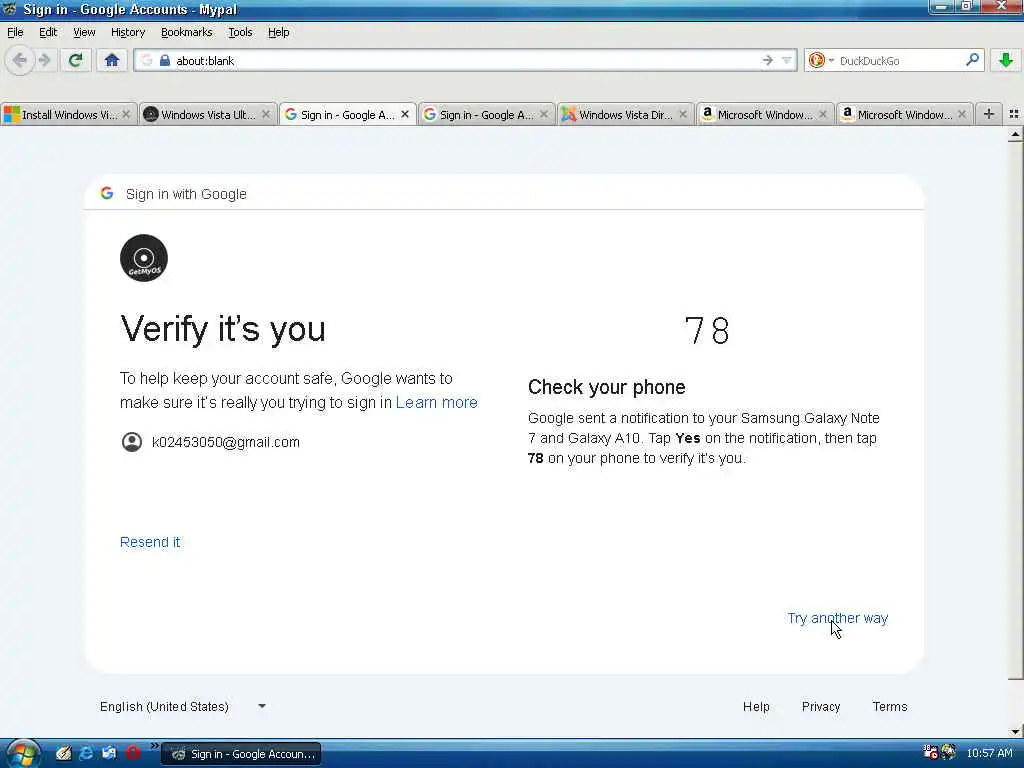Image resolution: width=1024 pixels, height=768 pixels.
Task: Click the Mypal title bar icon
Action: click(x=10, y=9)
